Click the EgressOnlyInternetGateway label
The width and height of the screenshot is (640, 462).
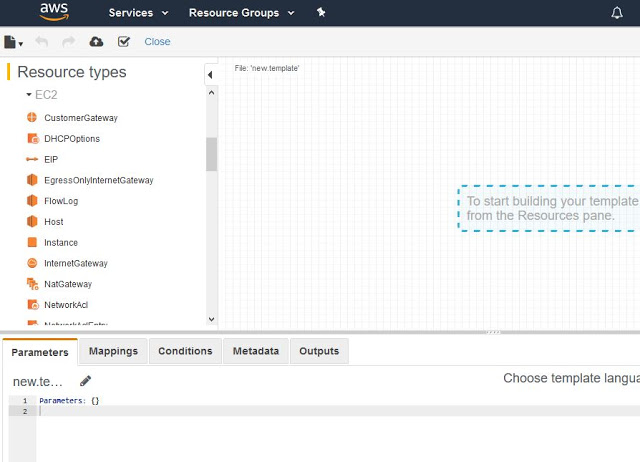point(99,180)
